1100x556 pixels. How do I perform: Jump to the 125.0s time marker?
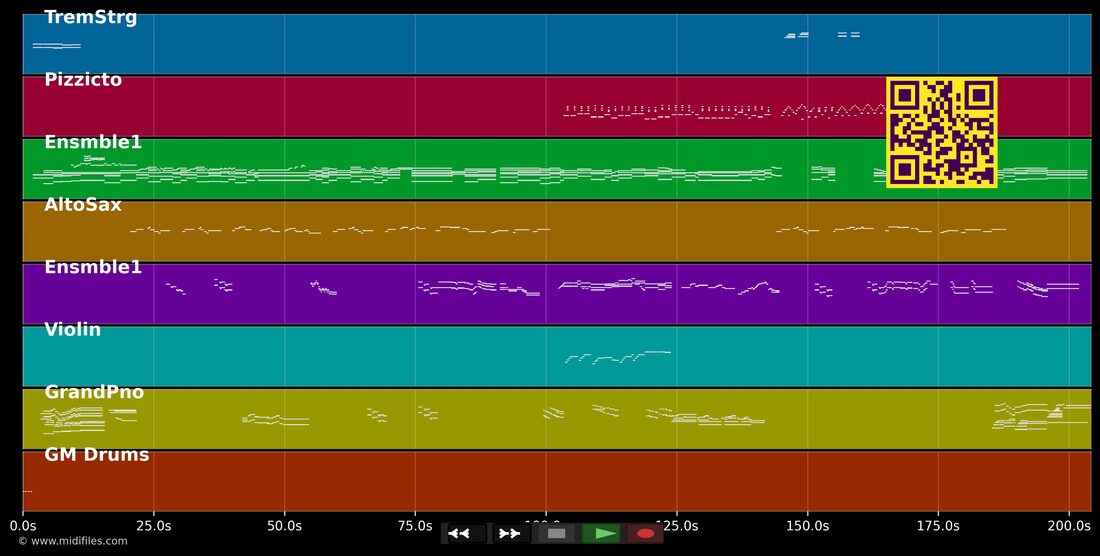coord(676,525)
